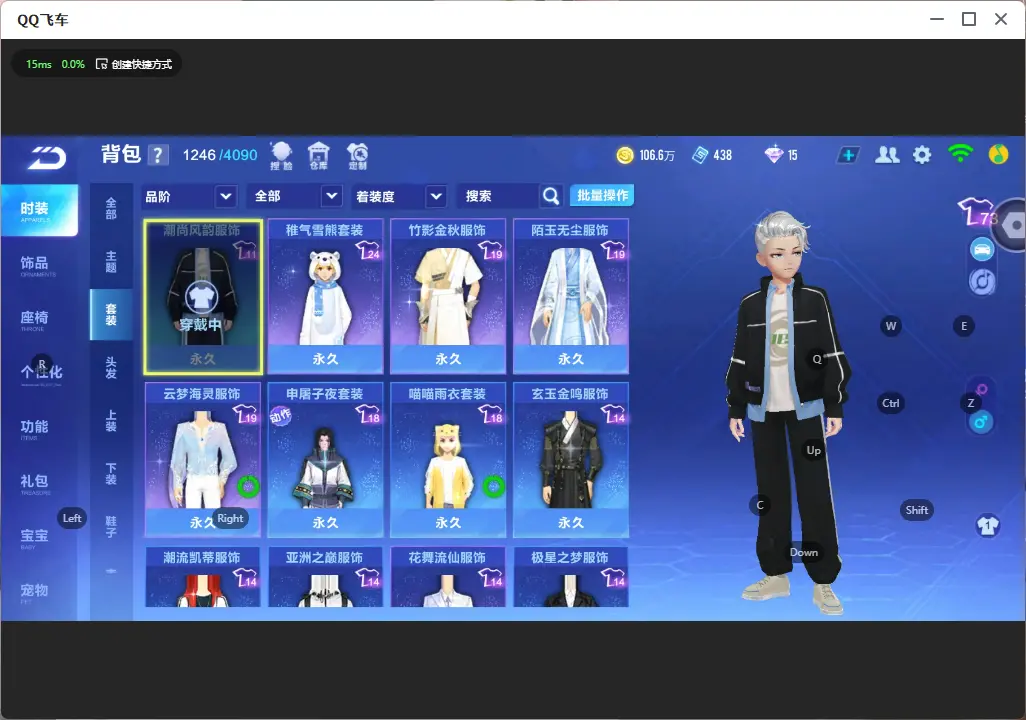Switch to the 下装 sub-category tab
This screenshot has width=1026, height=720.
tap(111, 473)
